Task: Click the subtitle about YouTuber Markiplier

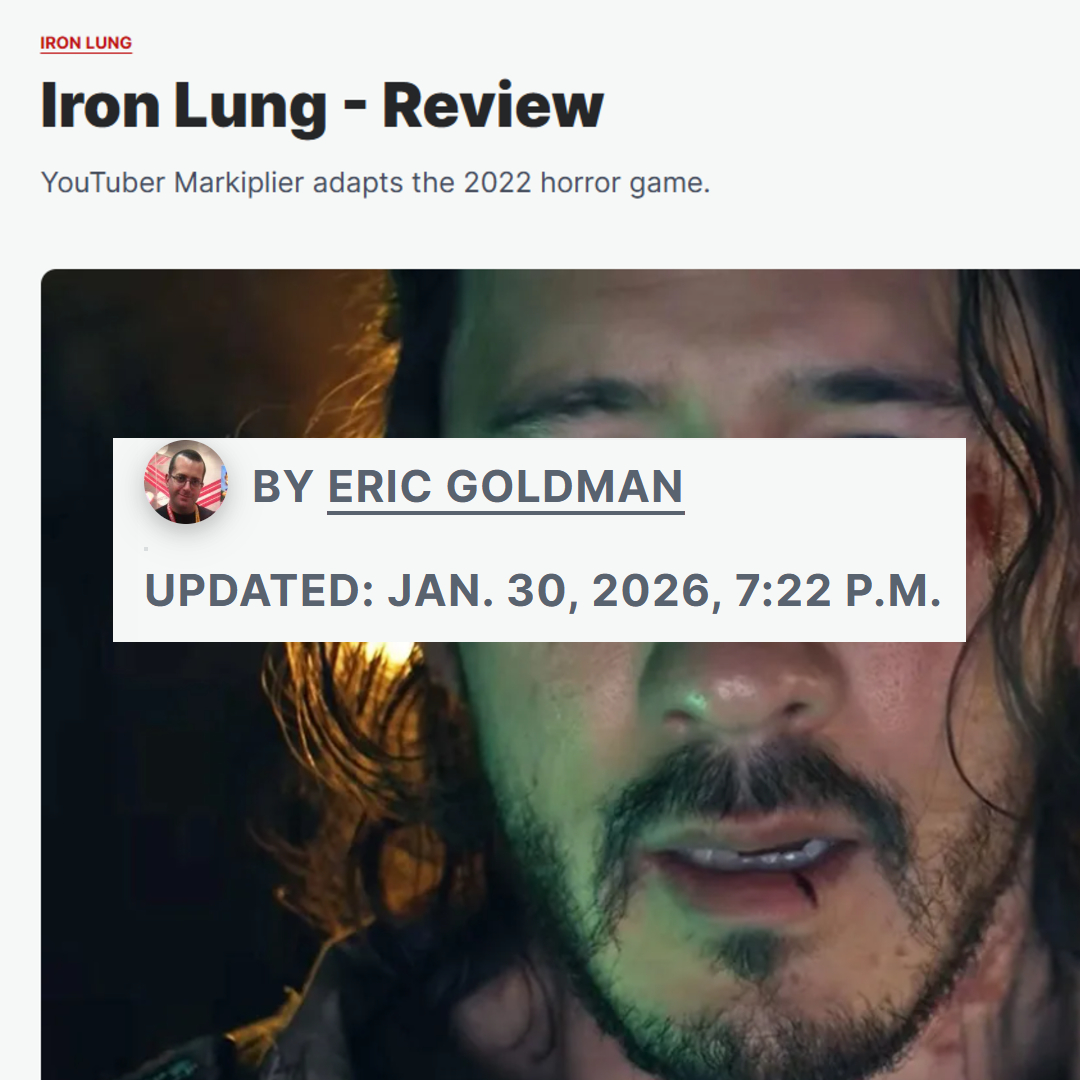Action: click(375, 183)
